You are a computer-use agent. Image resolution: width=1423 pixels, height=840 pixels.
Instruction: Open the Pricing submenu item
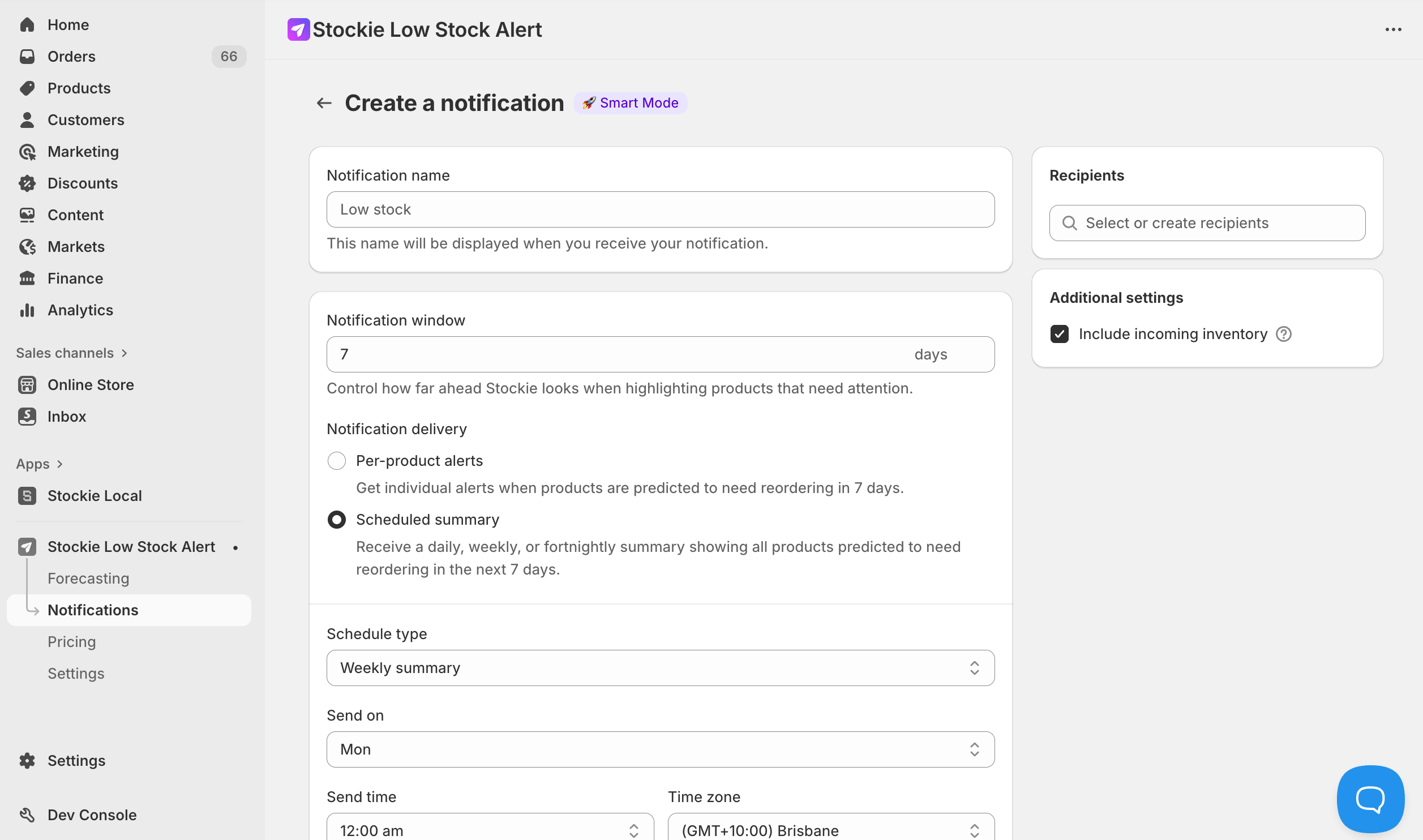(x=72, y=642)
